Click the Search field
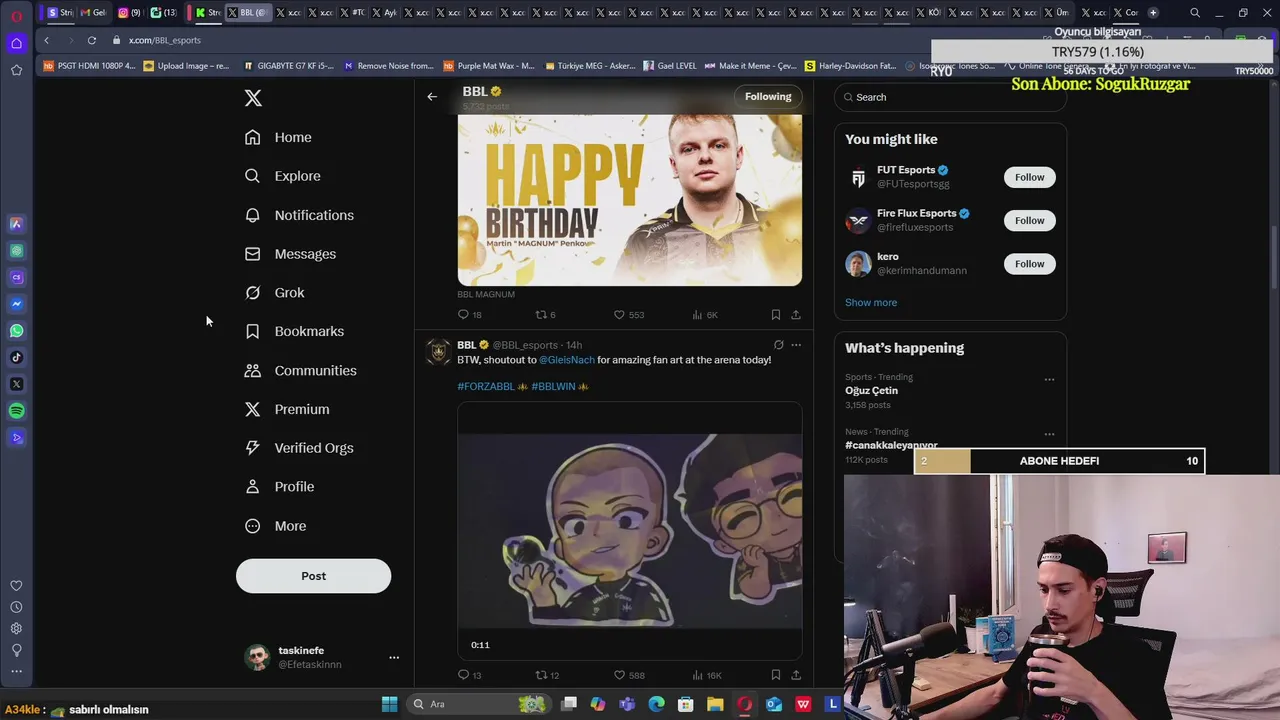1280x720 pixels. (950, 97)
